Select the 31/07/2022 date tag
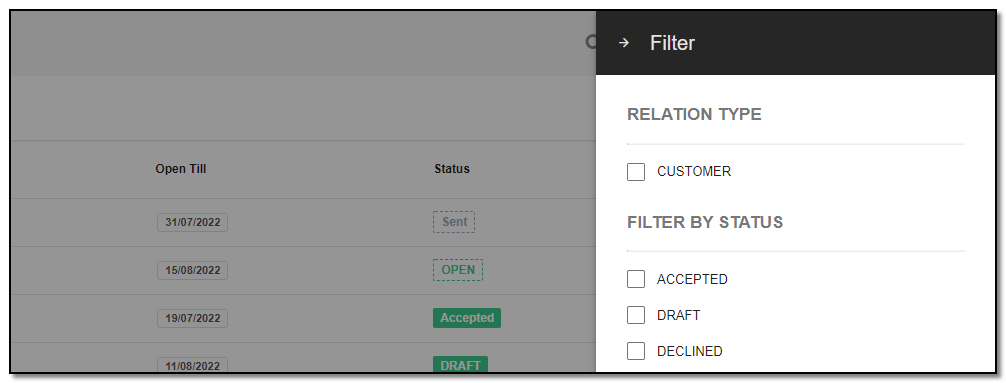1006x383 pixels. [x=192, y=223]
